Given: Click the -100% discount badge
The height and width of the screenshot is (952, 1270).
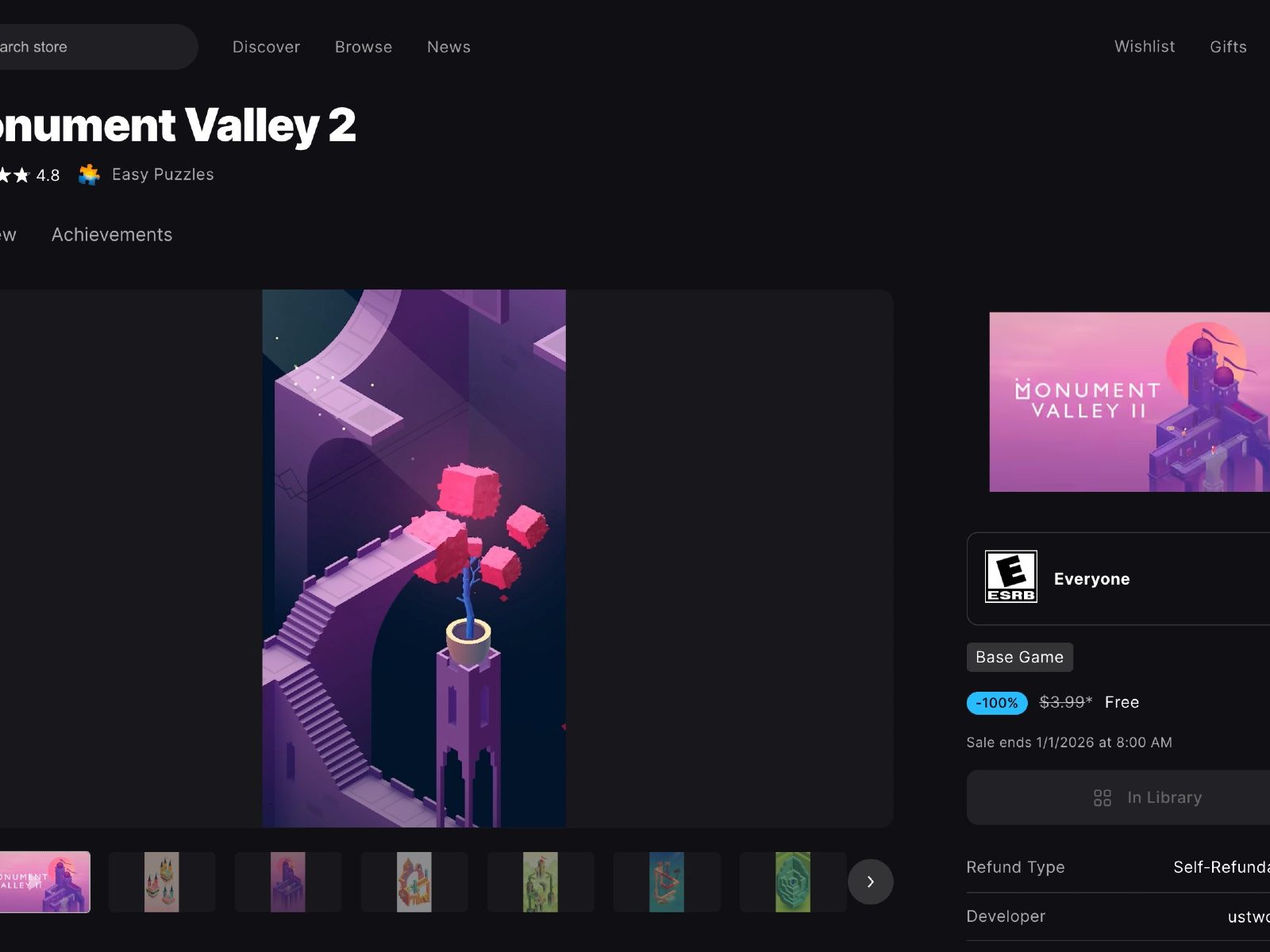Looking at the screenshot, I should (x=997, y=703).
